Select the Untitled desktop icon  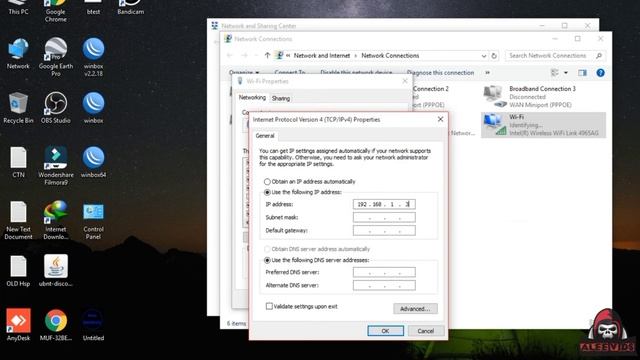click(93, 325)
